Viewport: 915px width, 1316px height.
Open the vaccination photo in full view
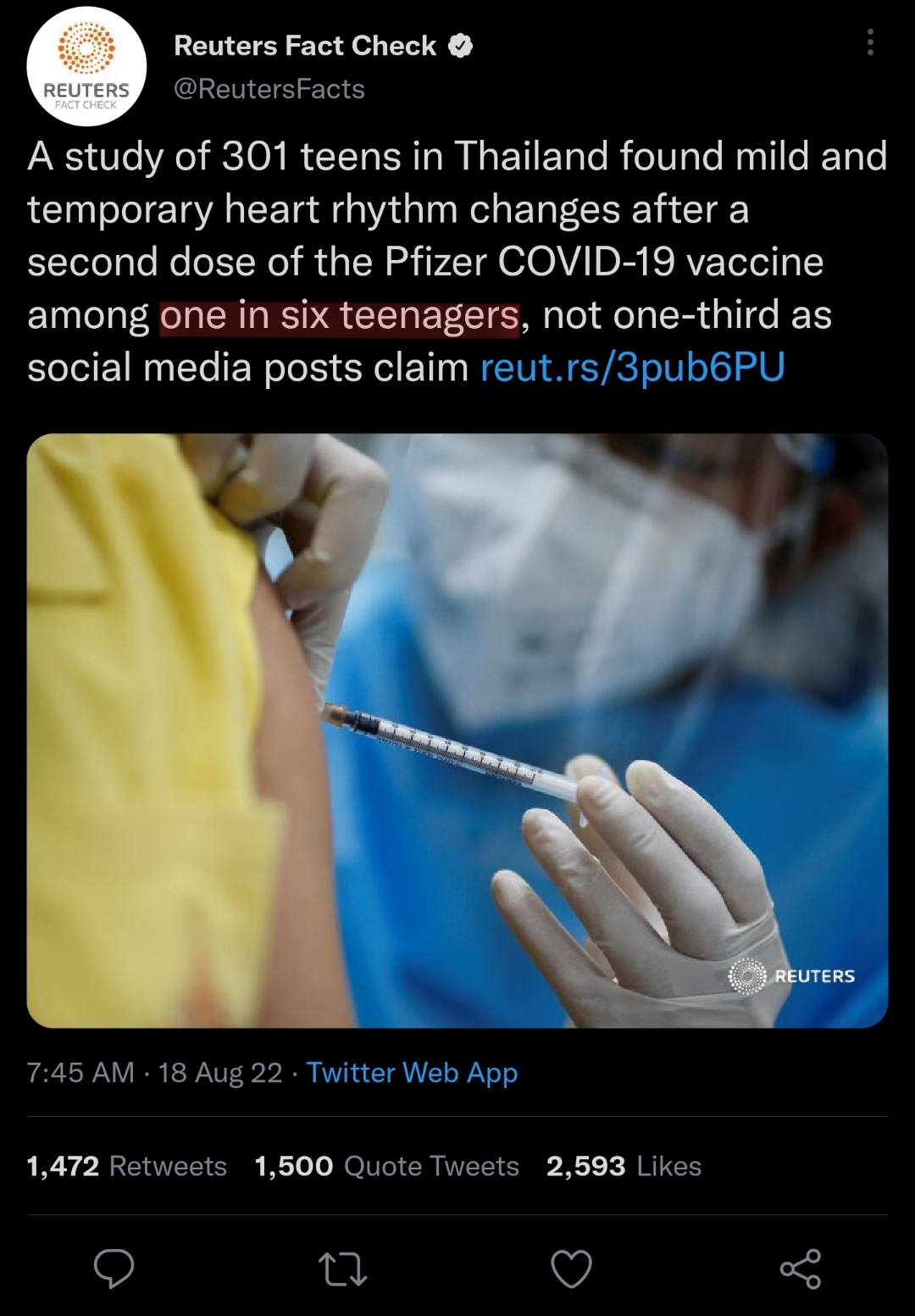(x=457, y=730)
